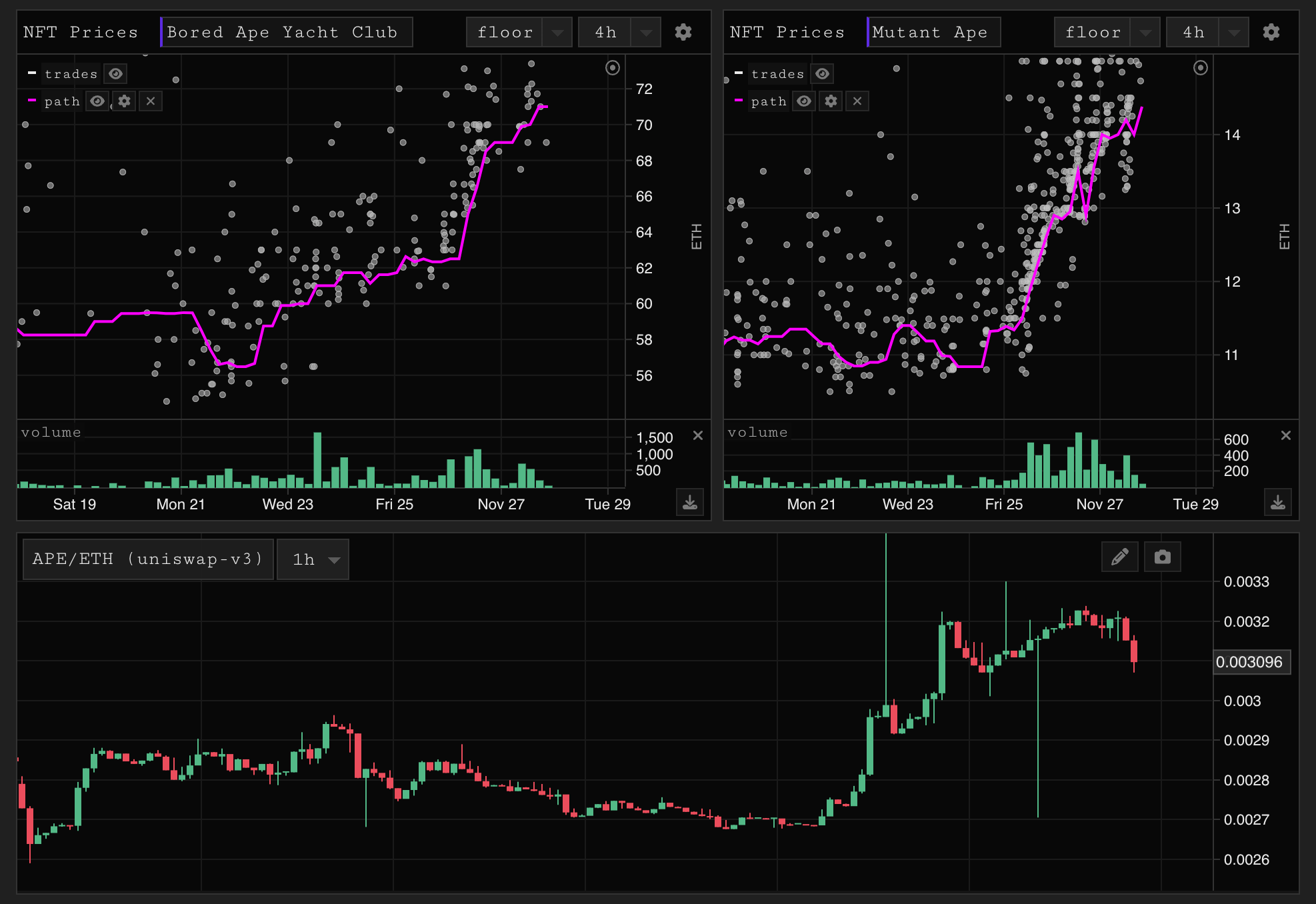
Task: Click the APE/ETH (uniswap-v3) pair button
Action: 147,559
